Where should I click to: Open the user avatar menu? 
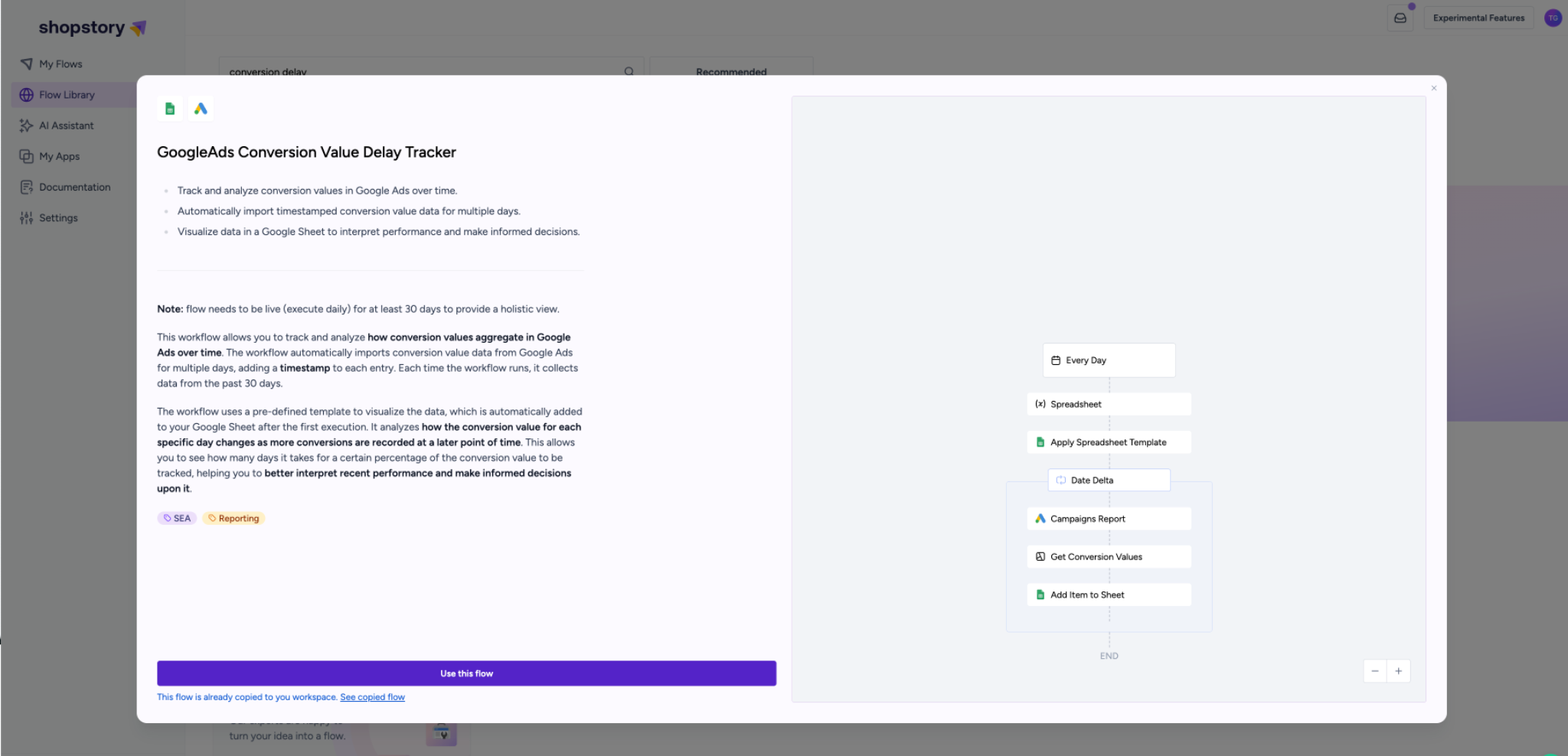1553,18
